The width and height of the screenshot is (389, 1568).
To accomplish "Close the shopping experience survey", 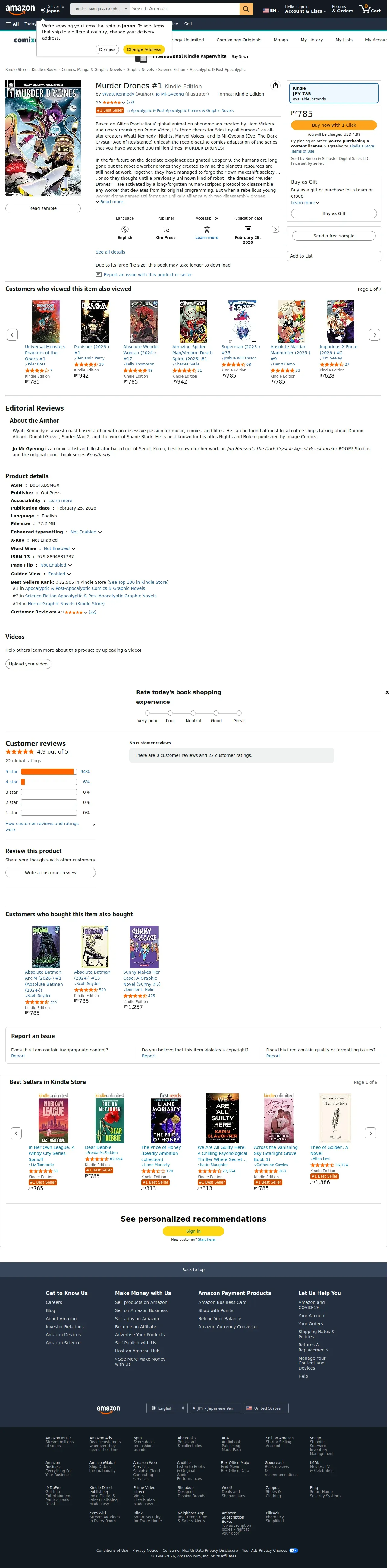I will pos(387,692).
